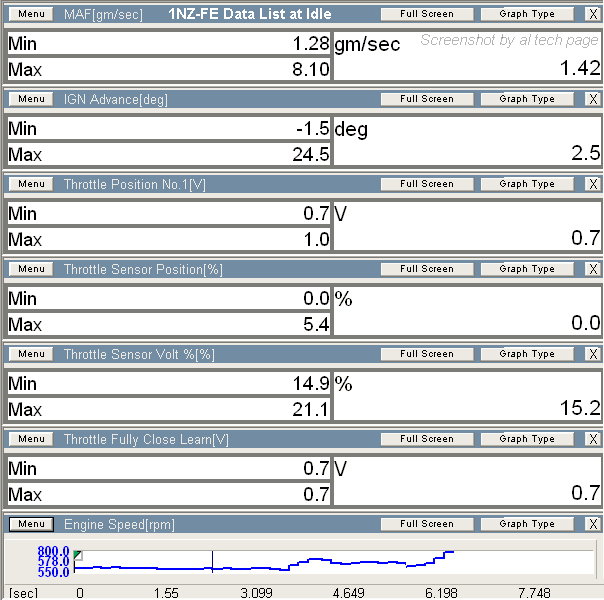Image resolution: width=604 pixels, height=600 pixels.
Task: Open Menu for MAF[gm/sec] panel
Action: tap(31, 14)
